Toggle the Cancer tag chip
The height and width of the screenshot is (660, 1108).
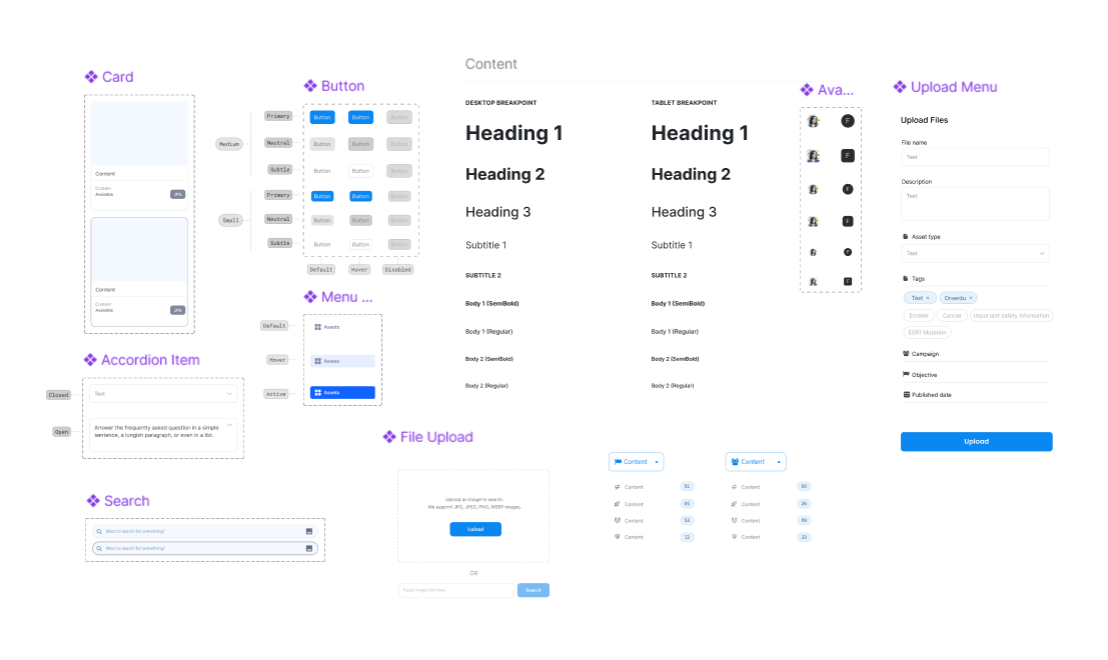click(951, 315)
